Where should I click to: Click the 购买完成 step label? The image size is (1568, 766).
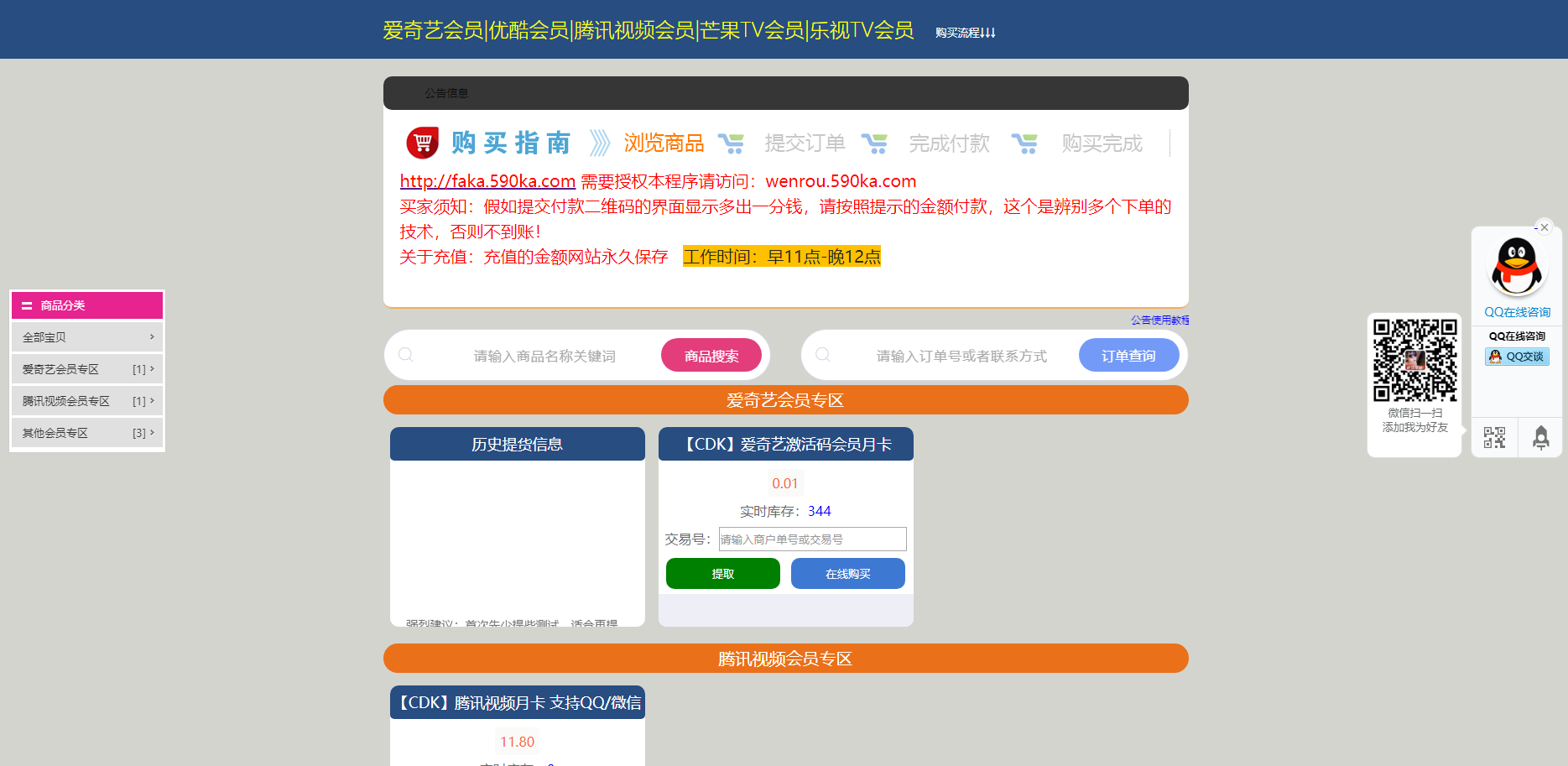(1102, 143)
